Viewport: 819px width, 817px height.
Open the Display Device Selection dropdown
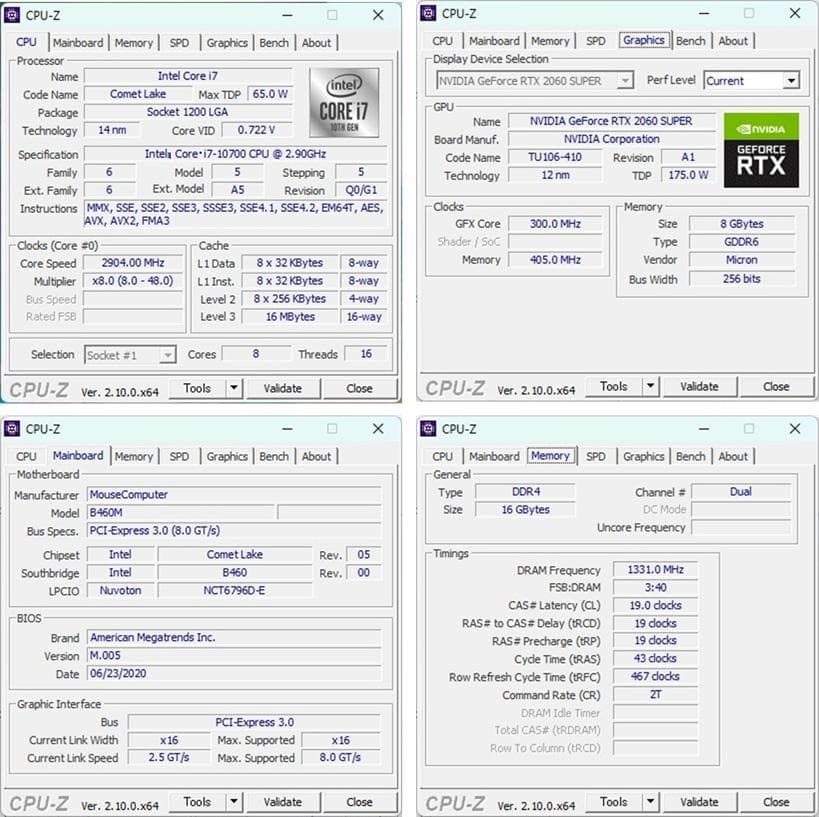626,80
